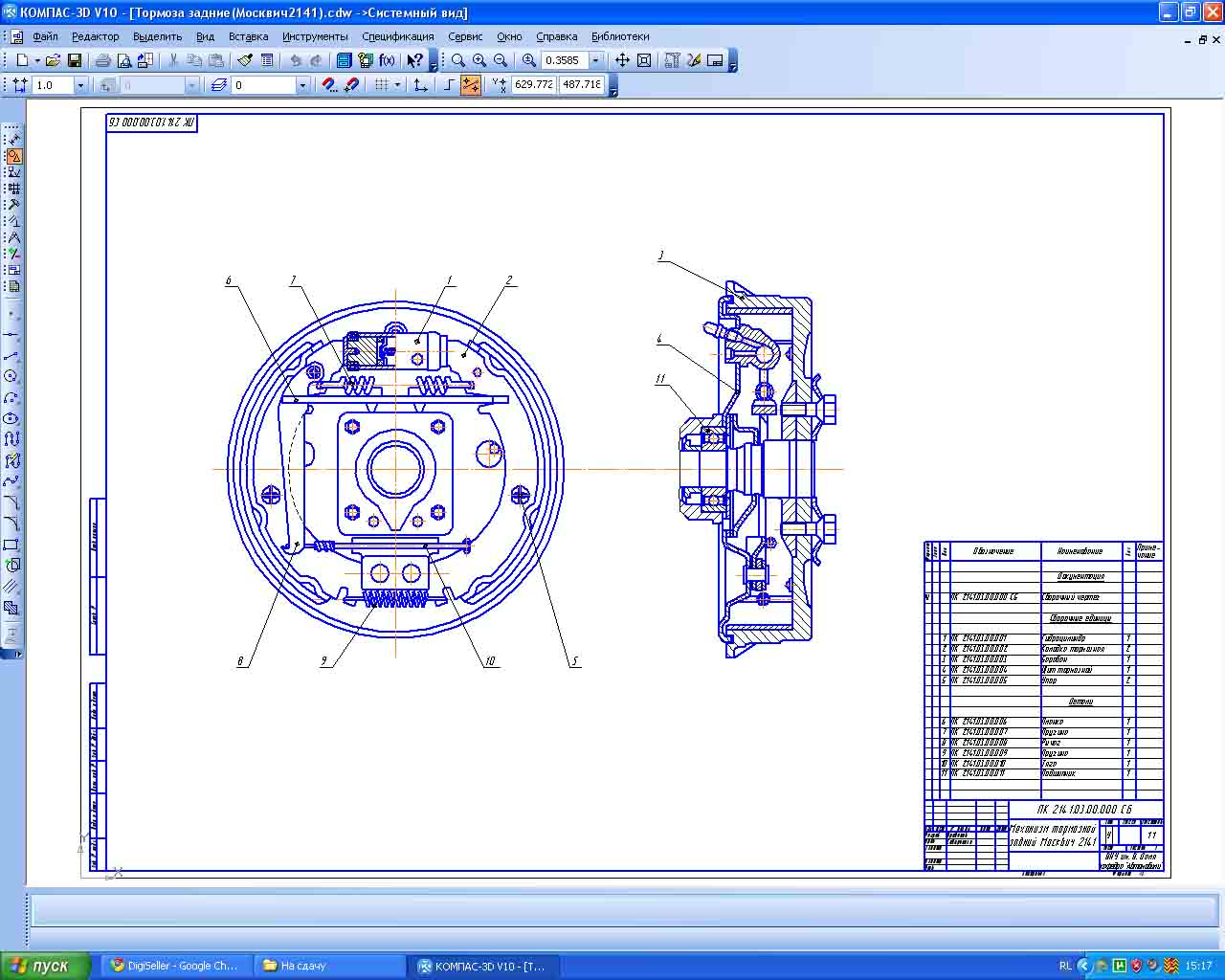Open a file with the folder icon
This screenshot has width=1225, height=980.
[53, 60]
